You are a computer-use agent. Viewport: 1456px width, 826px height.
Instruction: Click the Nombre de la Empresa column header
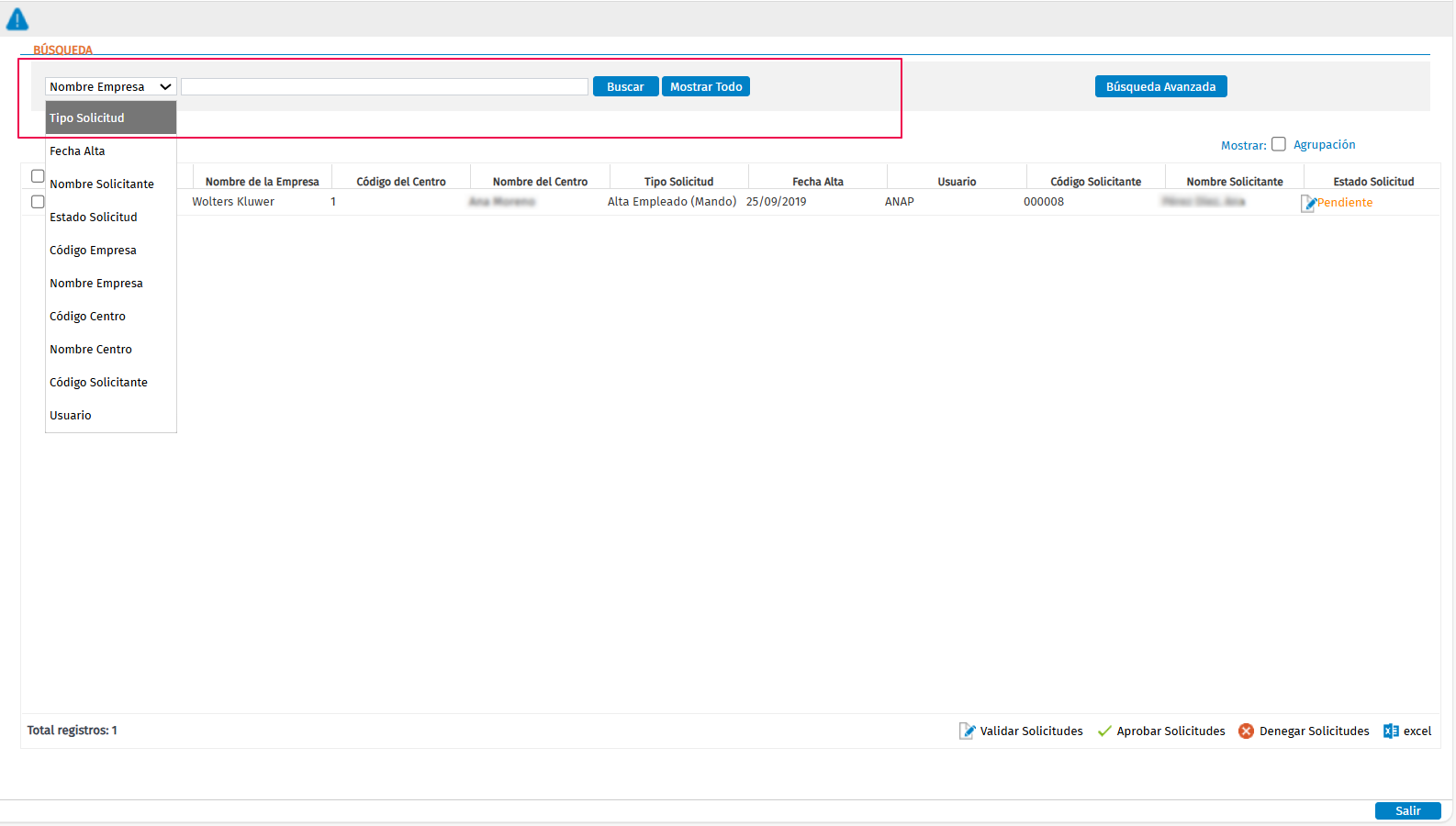click(263, 182)
